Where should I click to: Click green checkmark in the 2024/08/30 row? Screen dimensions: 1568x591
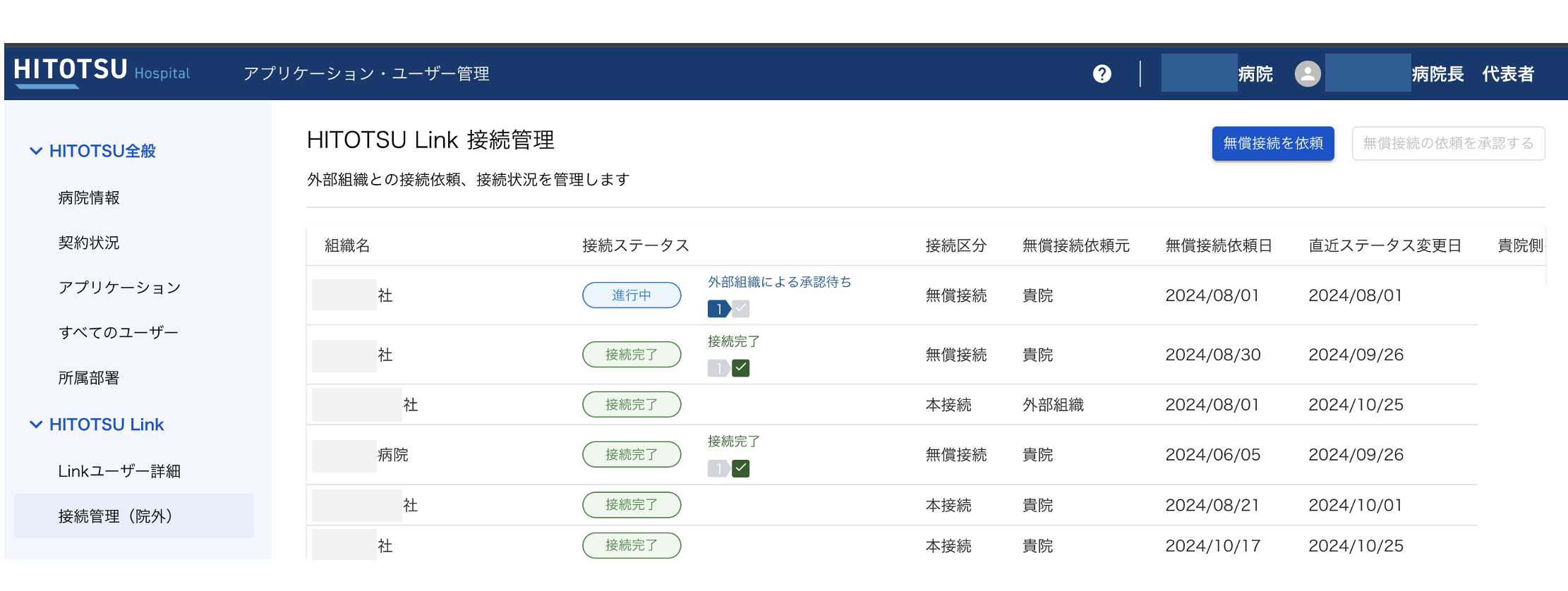pos(741,368)
